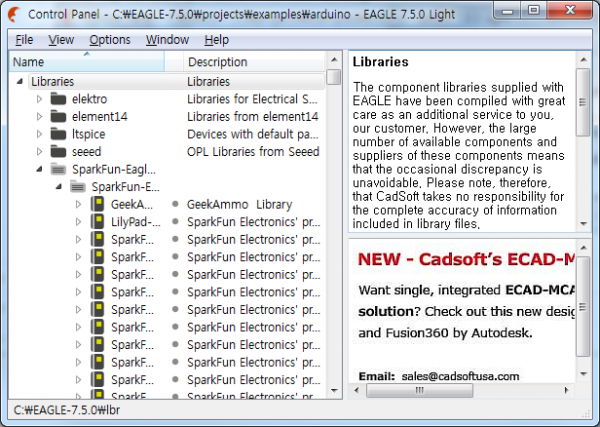The height and width of the screenshot is (427, 600).
Task: Open the Help menu
Action: tap(217, 40)
